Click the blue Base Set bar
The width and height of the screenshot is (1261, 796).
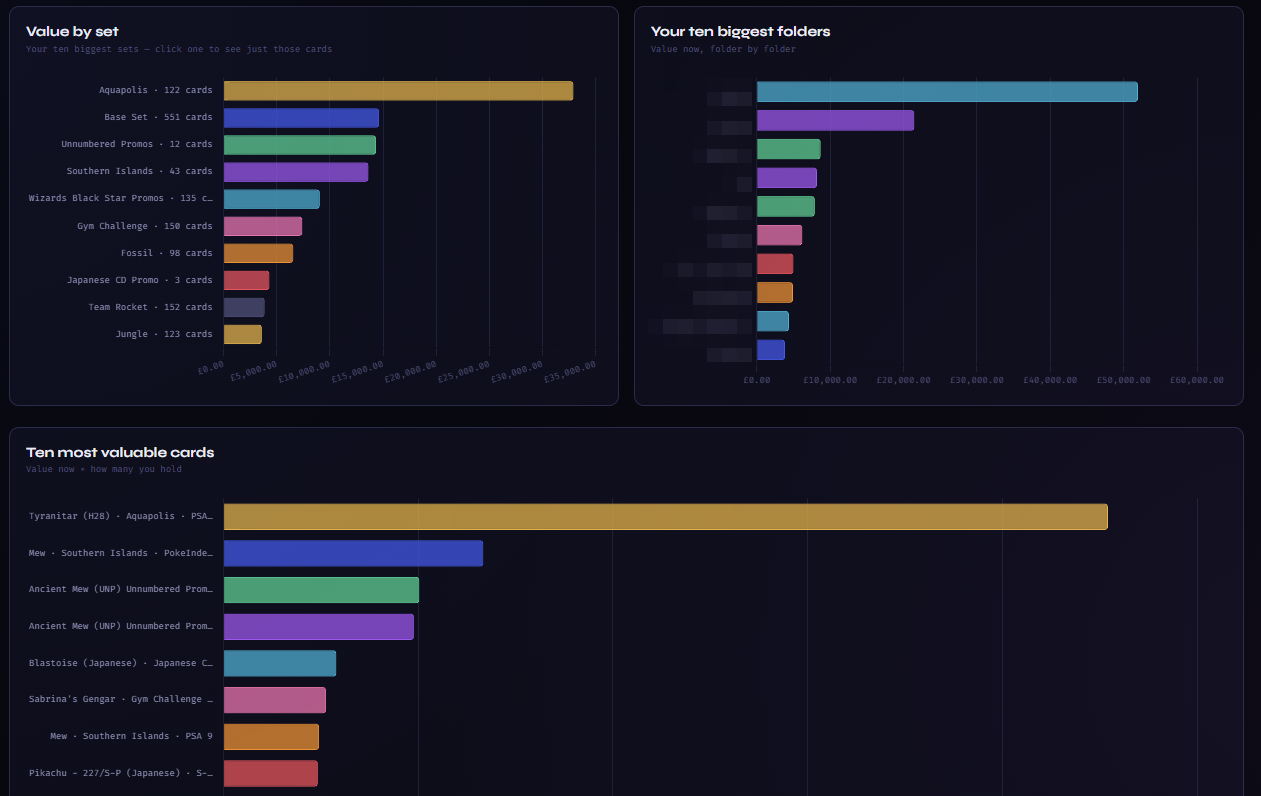tap(301, 118)
